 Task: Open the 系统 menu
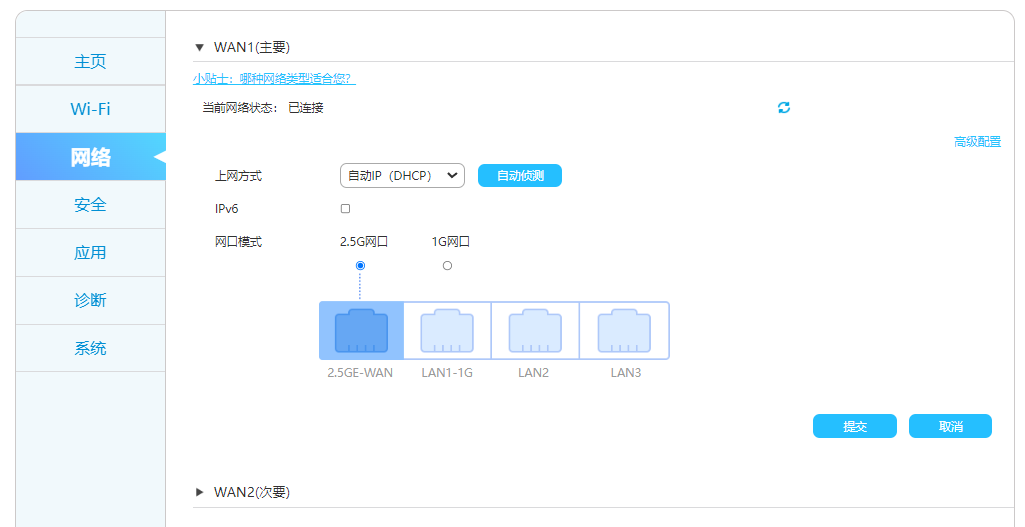[x=90, y=348]
